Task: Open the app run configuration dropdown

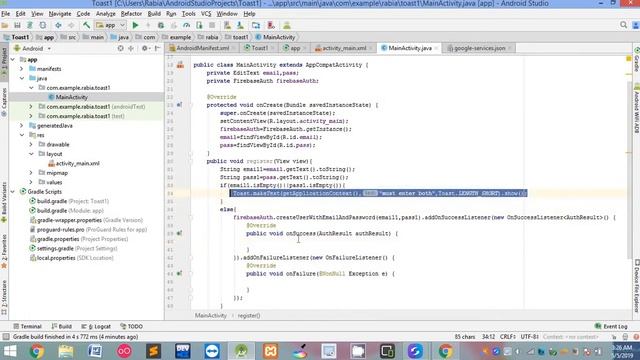Action: click(110, 25)
